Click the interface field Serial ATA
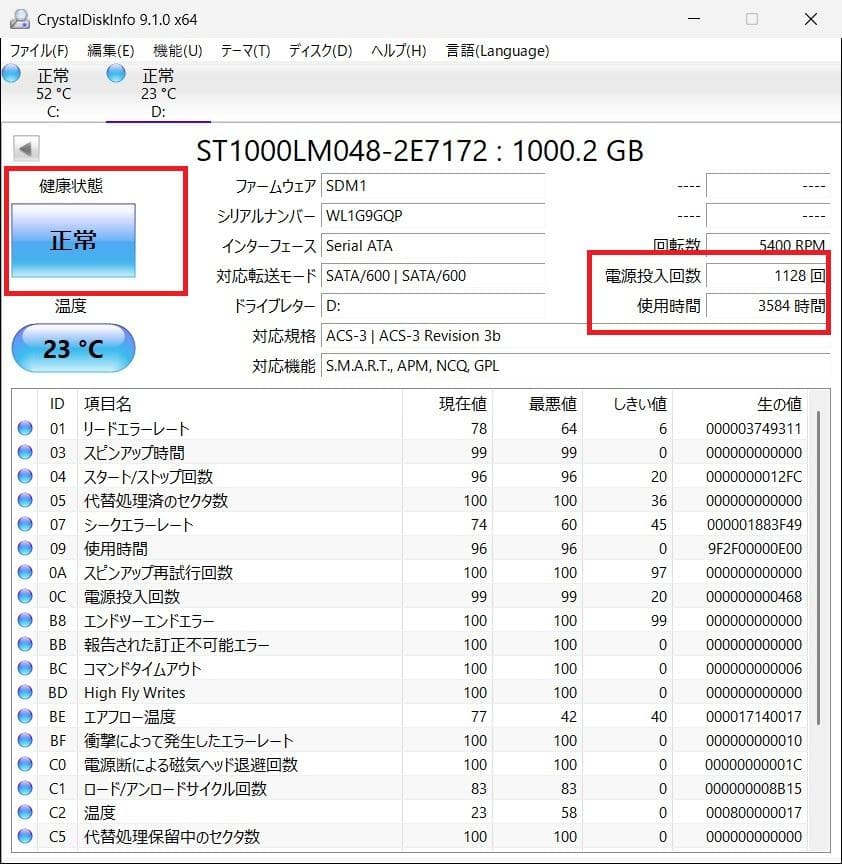Viewport: 842px width, 864px height. coord(433,245)
